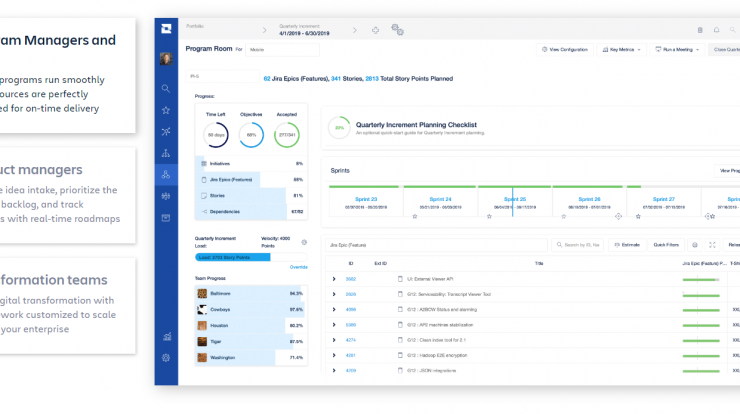This screenshot has height=414, width=740.
Task: Click the gear icon beside Quick Filters
Action: point(695,245)
